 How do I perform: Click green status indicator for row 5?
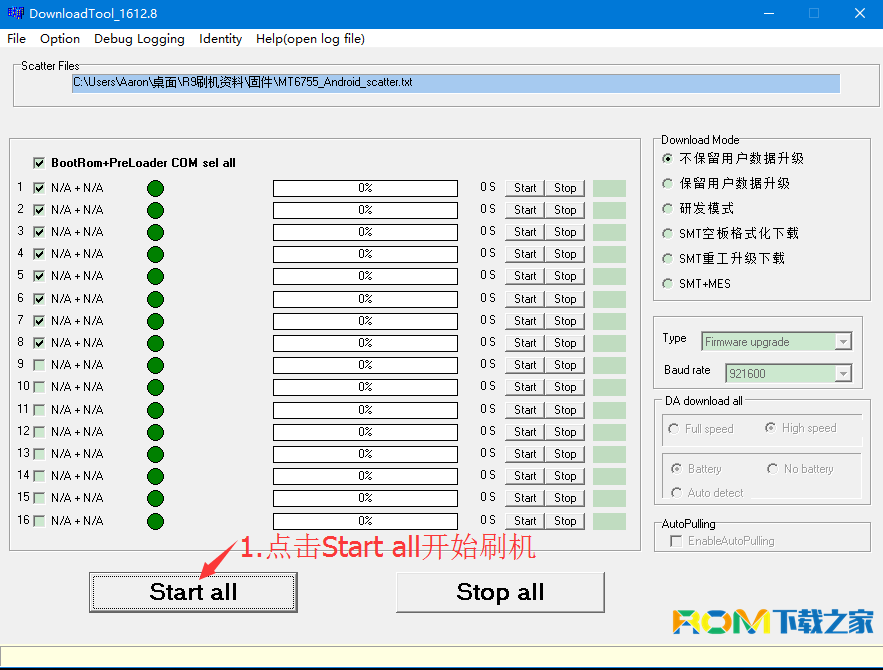pos(155,276)
